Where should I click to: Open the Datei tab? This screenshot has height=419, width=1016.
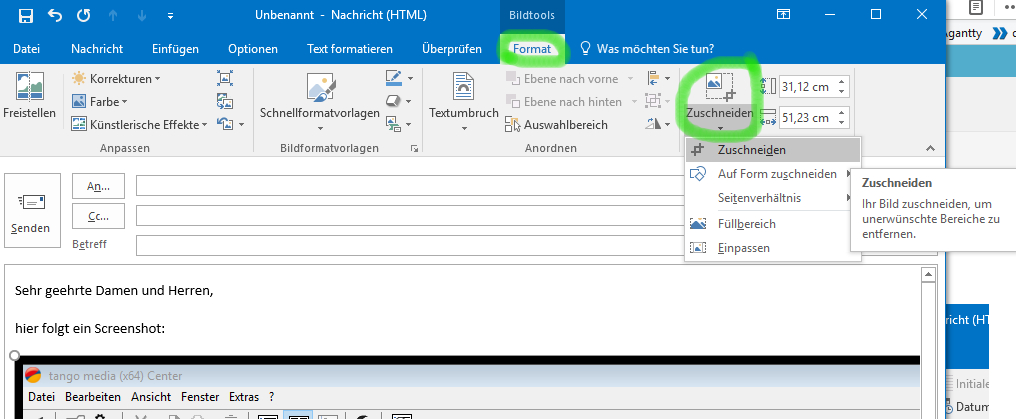point(26,49)
